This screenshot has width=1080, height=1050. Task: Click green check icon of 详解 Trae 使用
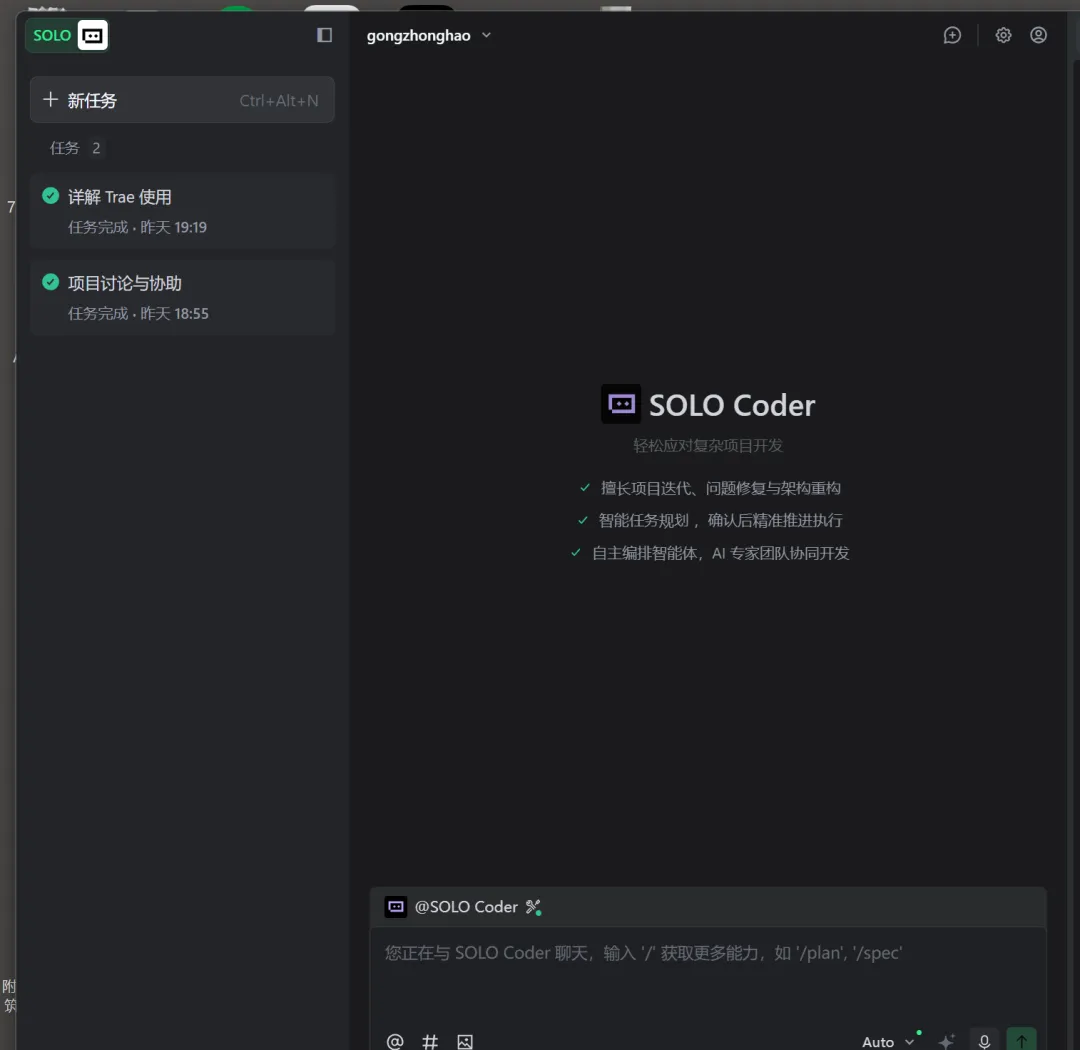50,196
